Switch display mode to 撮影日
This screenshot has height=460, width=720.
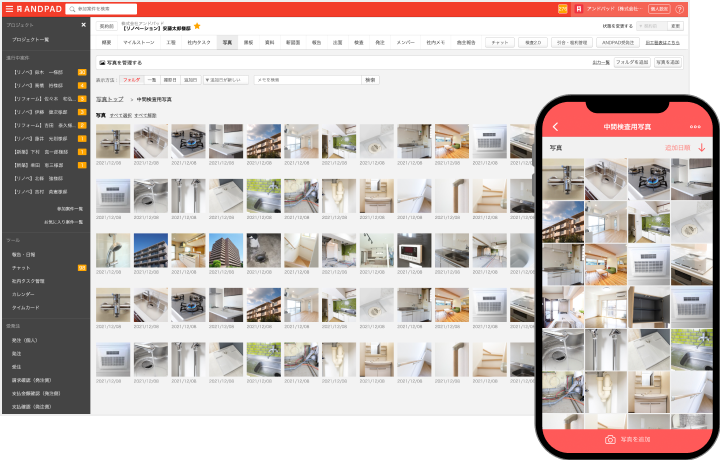pyautogui.click(x=170, y=79)
